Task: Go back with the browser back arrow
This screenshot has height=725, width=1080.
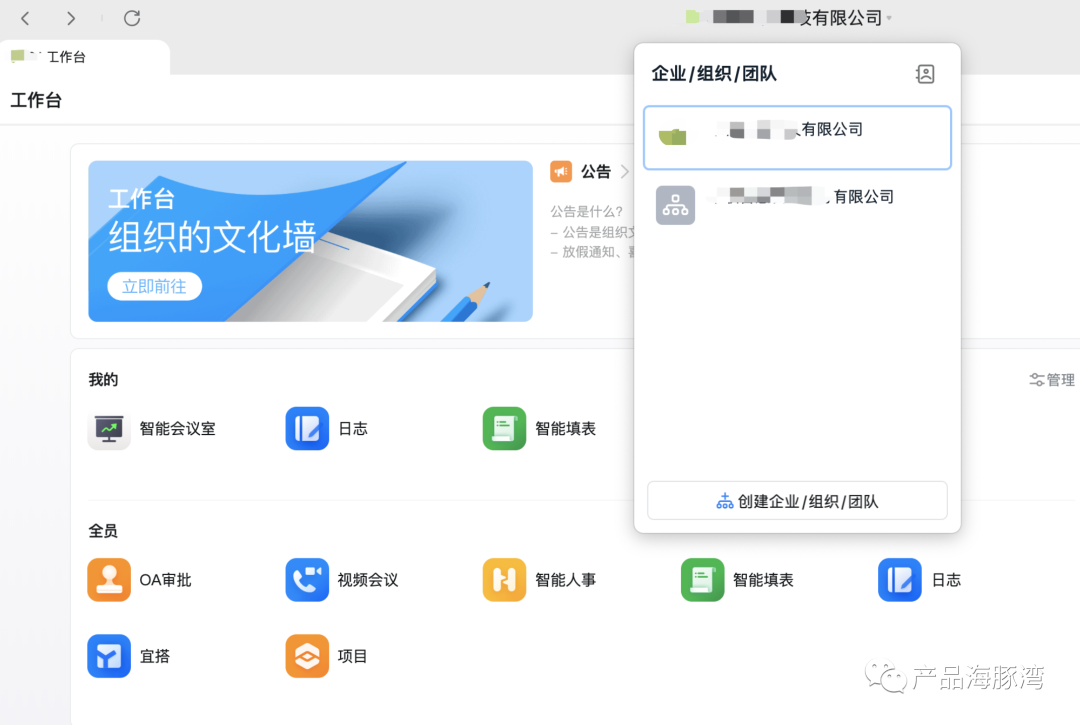Action: pyautogui.click(x=25, y=19)
